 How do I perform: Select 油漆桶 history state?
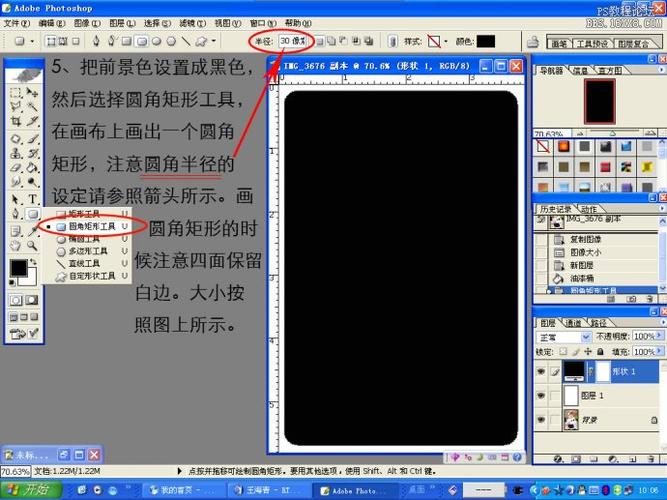tap(581, 278)
